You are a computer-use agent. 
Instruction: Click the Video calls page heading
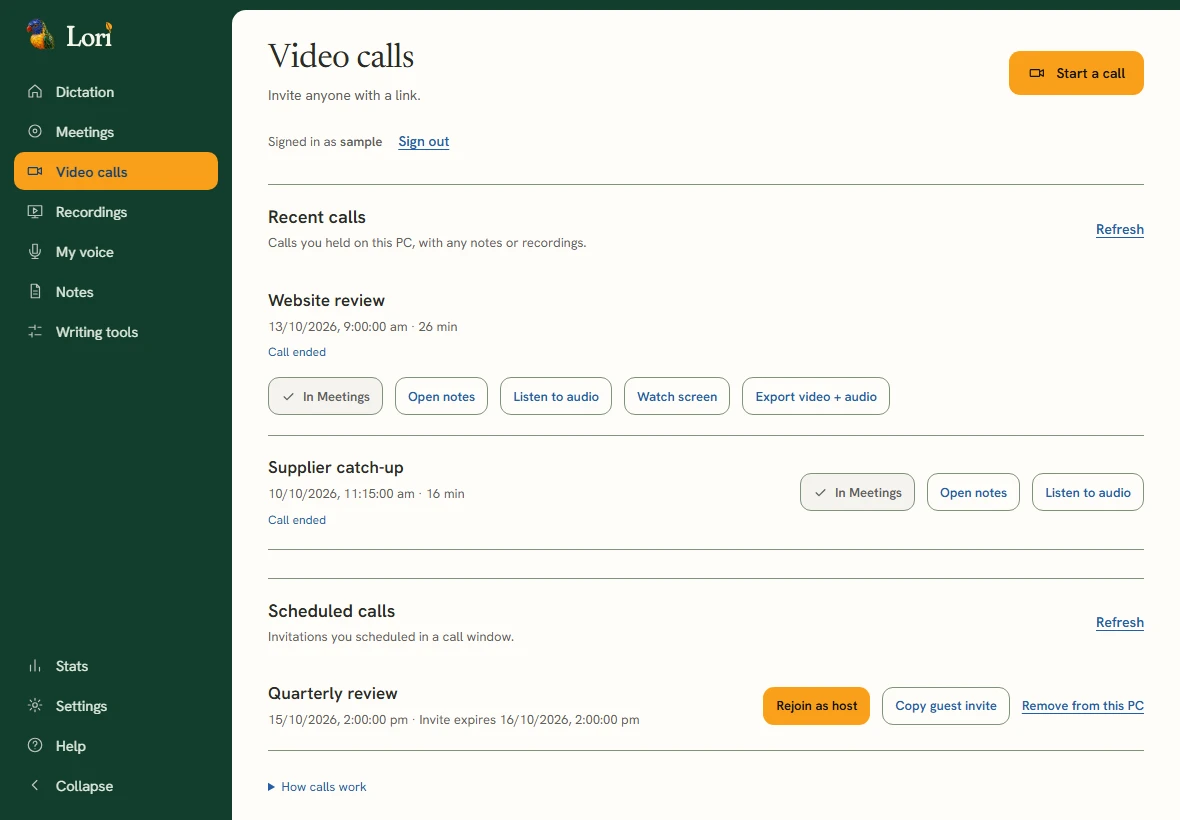[341, 56]
